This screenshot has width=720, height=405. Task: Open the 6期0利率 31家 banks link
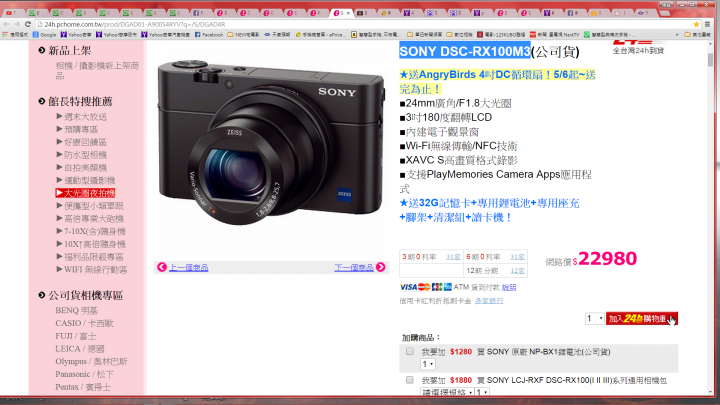518,257
